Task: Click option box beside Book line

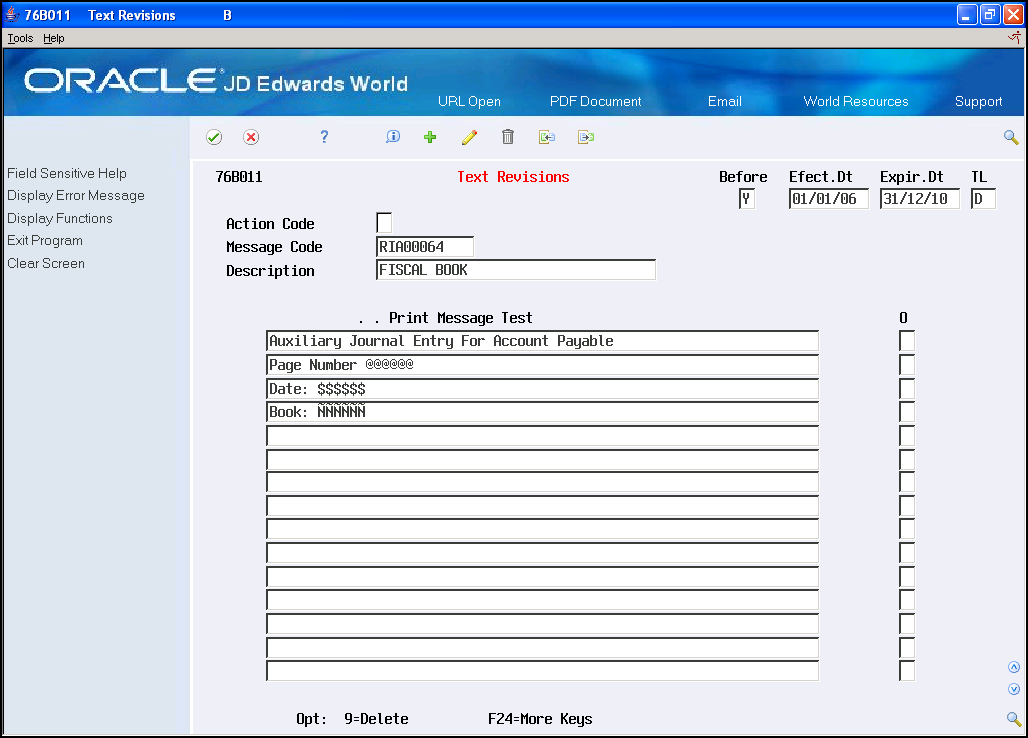Action: (907, 412)
